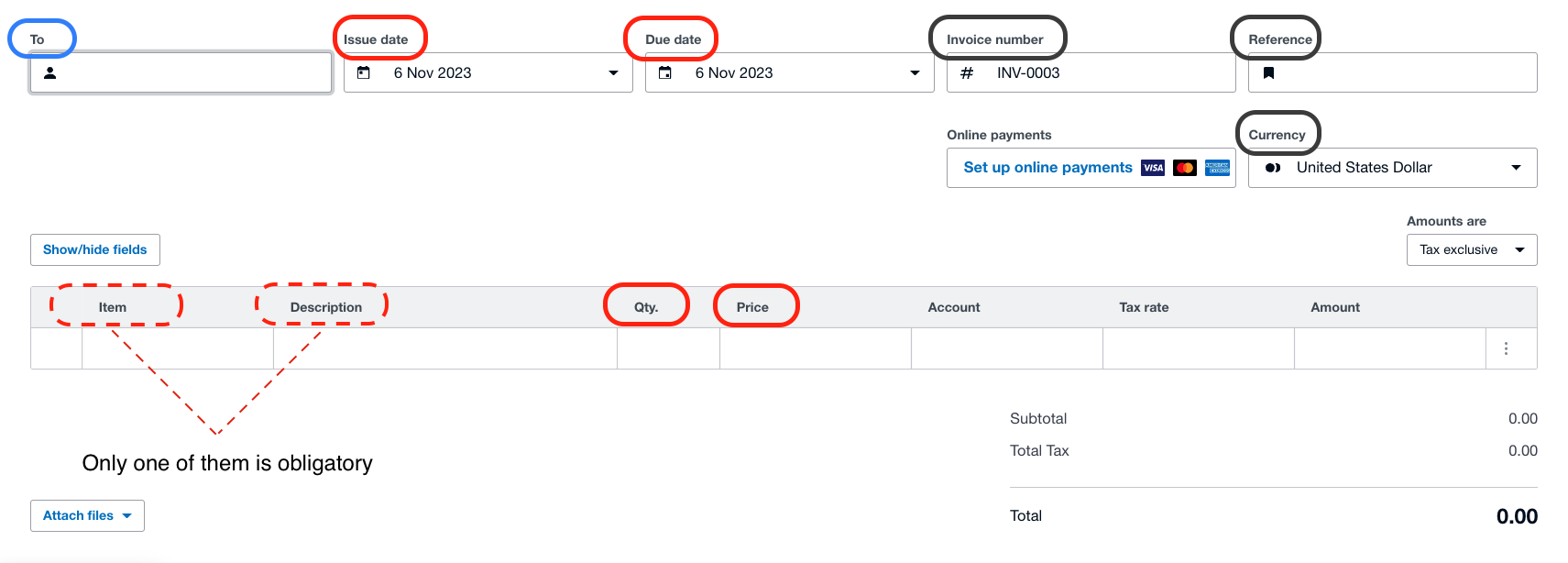Image resolution: width=1568 pixels, height=563 pixels.
Task: Click Set up online payments link
Action: coord(1047,168)
